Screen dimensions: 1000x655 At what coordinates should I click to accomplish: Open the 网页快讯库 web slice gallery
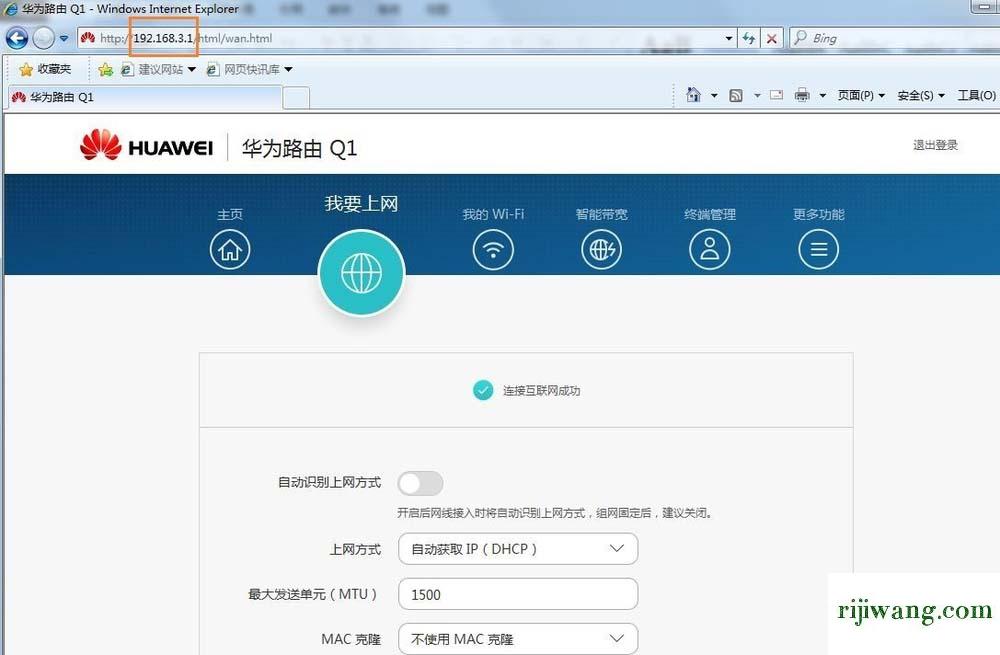pyautogui.click(x=249, y=69)
